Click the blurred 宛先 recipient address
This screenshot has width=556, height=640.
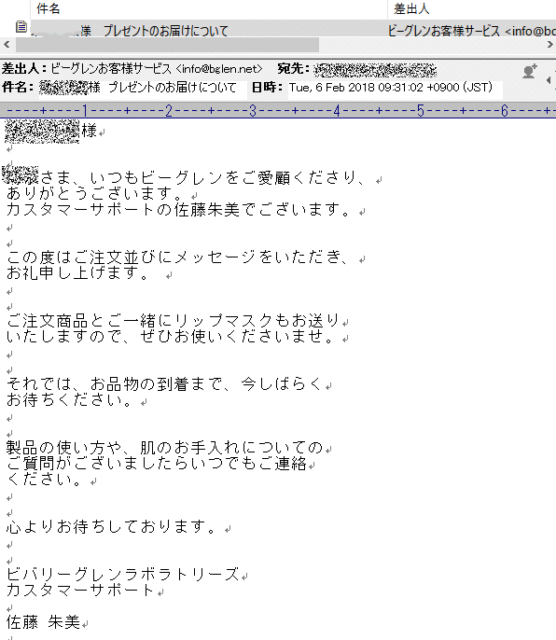click(375, 70)
